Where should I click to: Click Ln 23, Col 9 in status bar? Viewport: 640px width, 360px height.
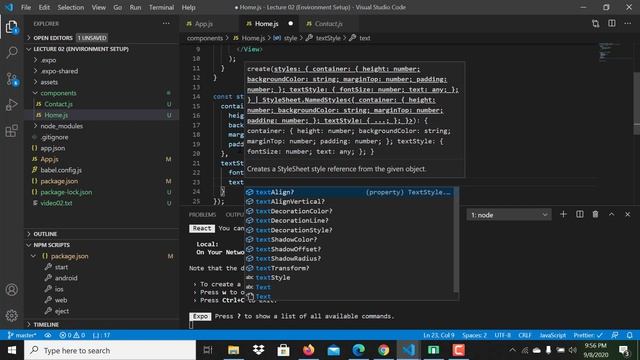439,335
